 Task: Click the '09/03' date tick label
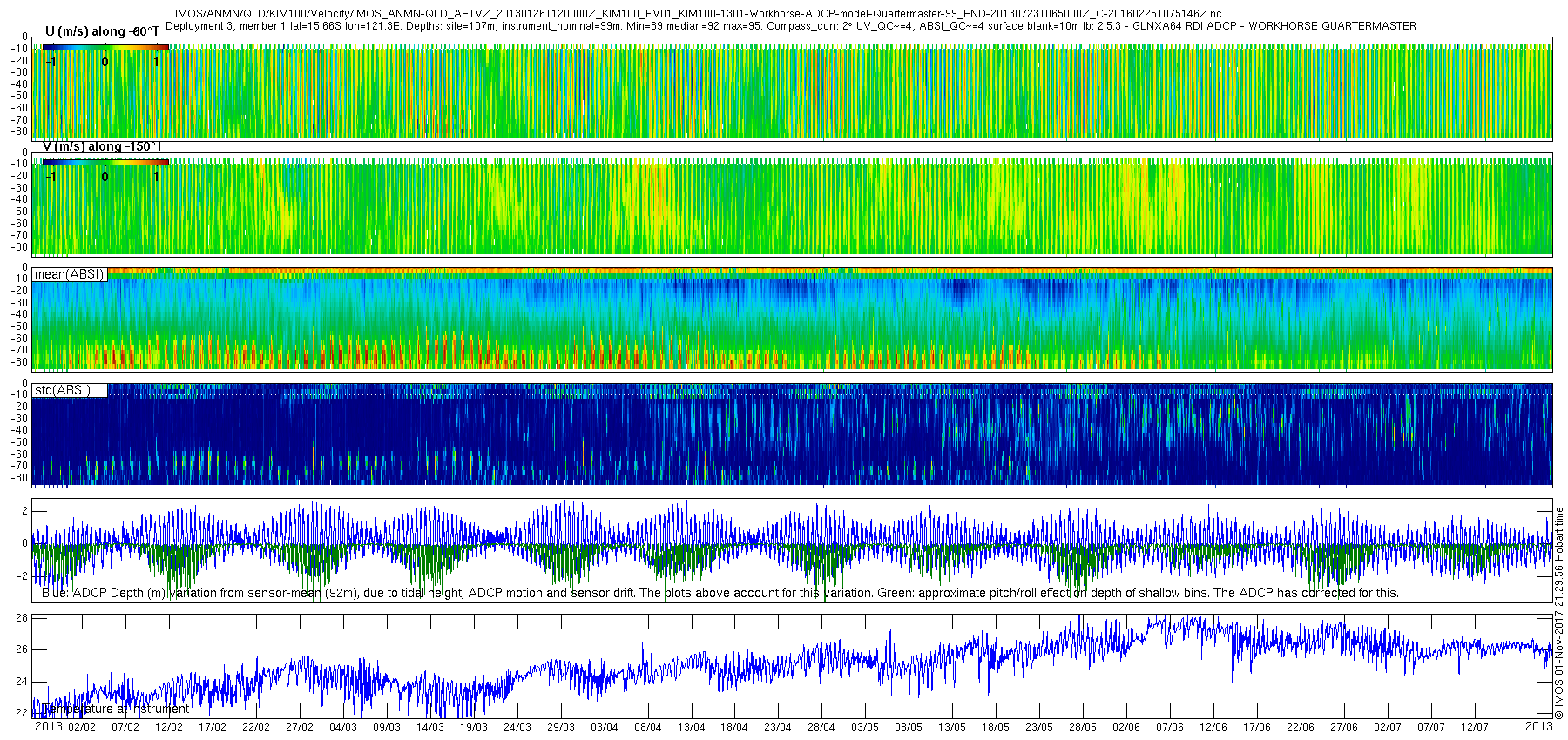pyautogui.click(x=387, y=728)
